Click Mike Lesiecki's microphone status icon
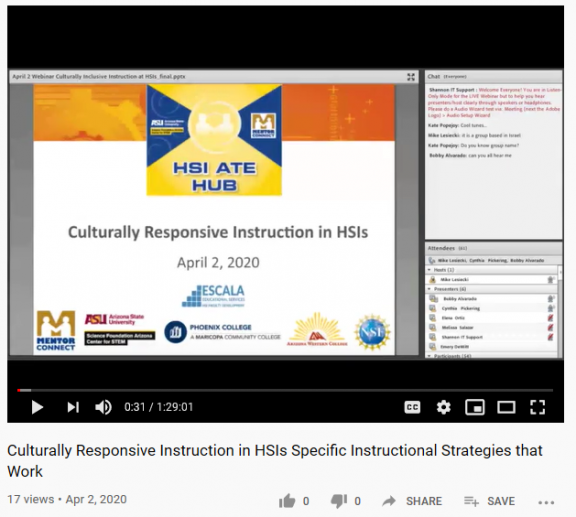576x517 pixels. [551, 280]
